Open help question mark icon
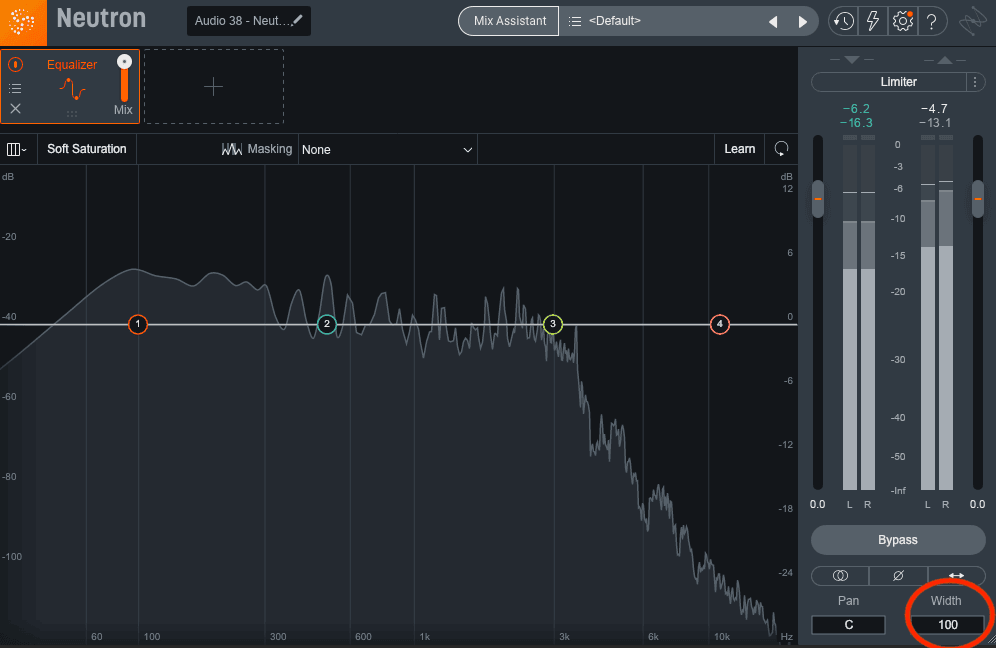This screenshot has height=648, width=996. pyautogui.click(x=932, y=22)
